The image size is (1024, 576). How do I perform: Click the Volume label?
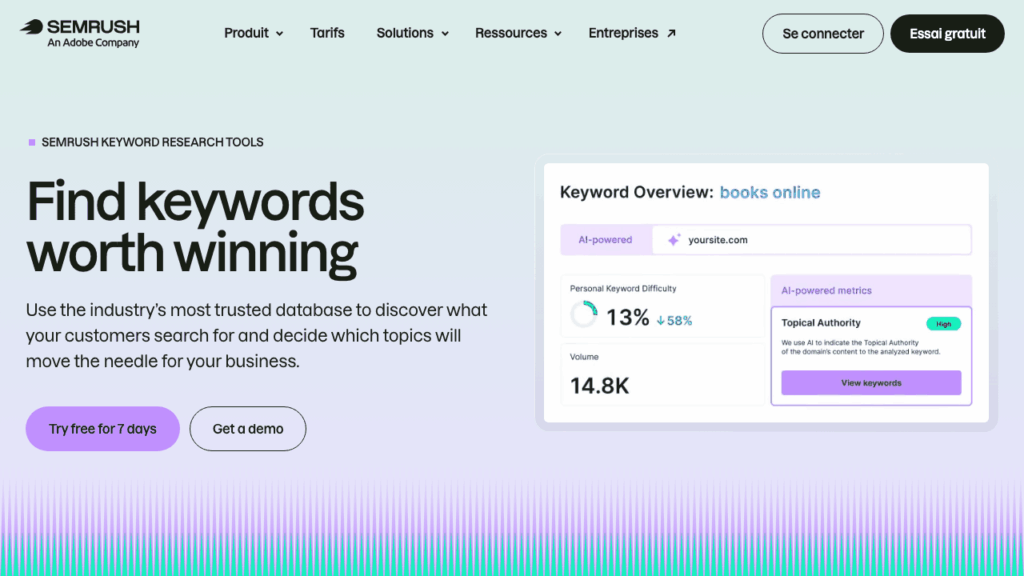pos(584,357)
